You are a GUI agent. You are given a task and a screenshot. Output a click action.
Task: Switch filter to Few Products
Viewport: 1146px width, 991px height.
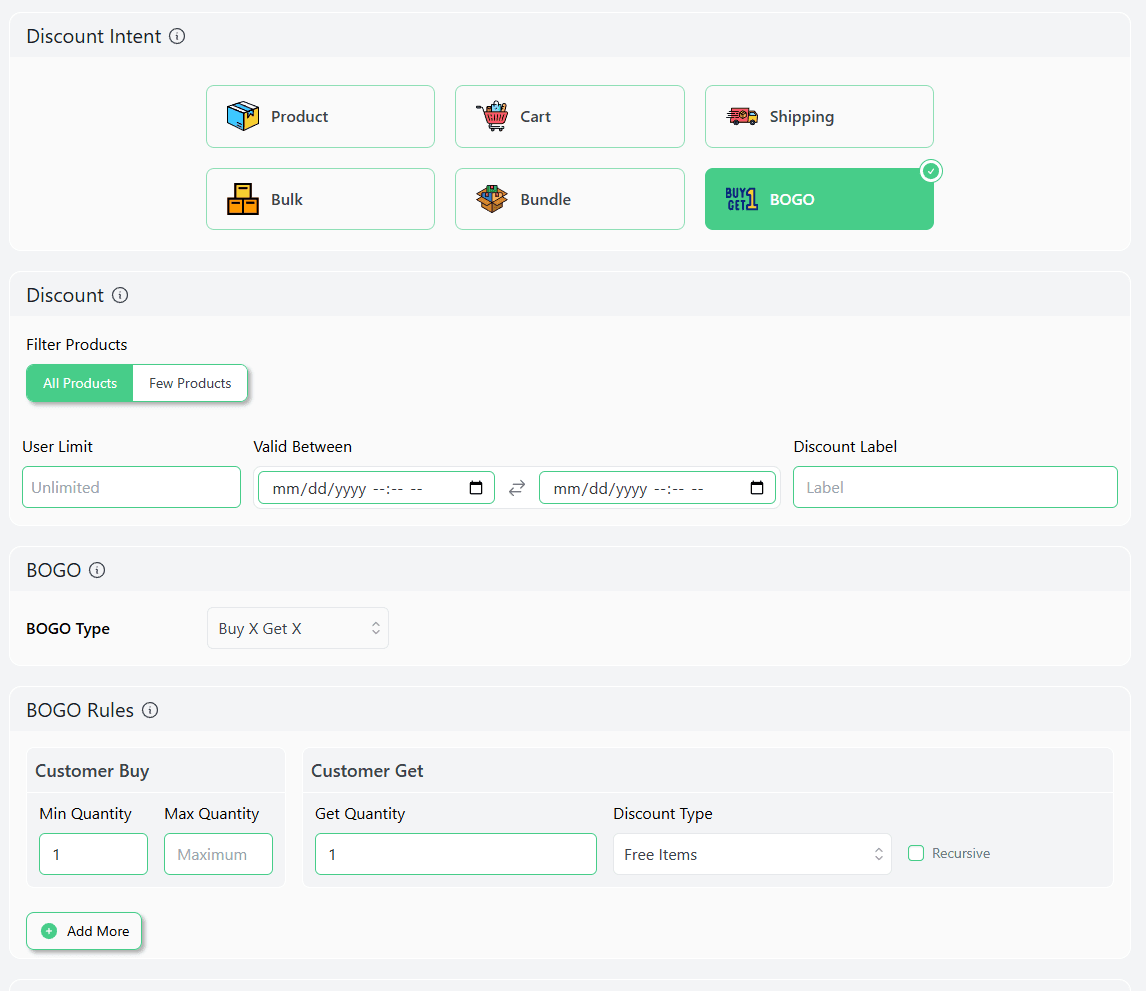click(190, 383)
